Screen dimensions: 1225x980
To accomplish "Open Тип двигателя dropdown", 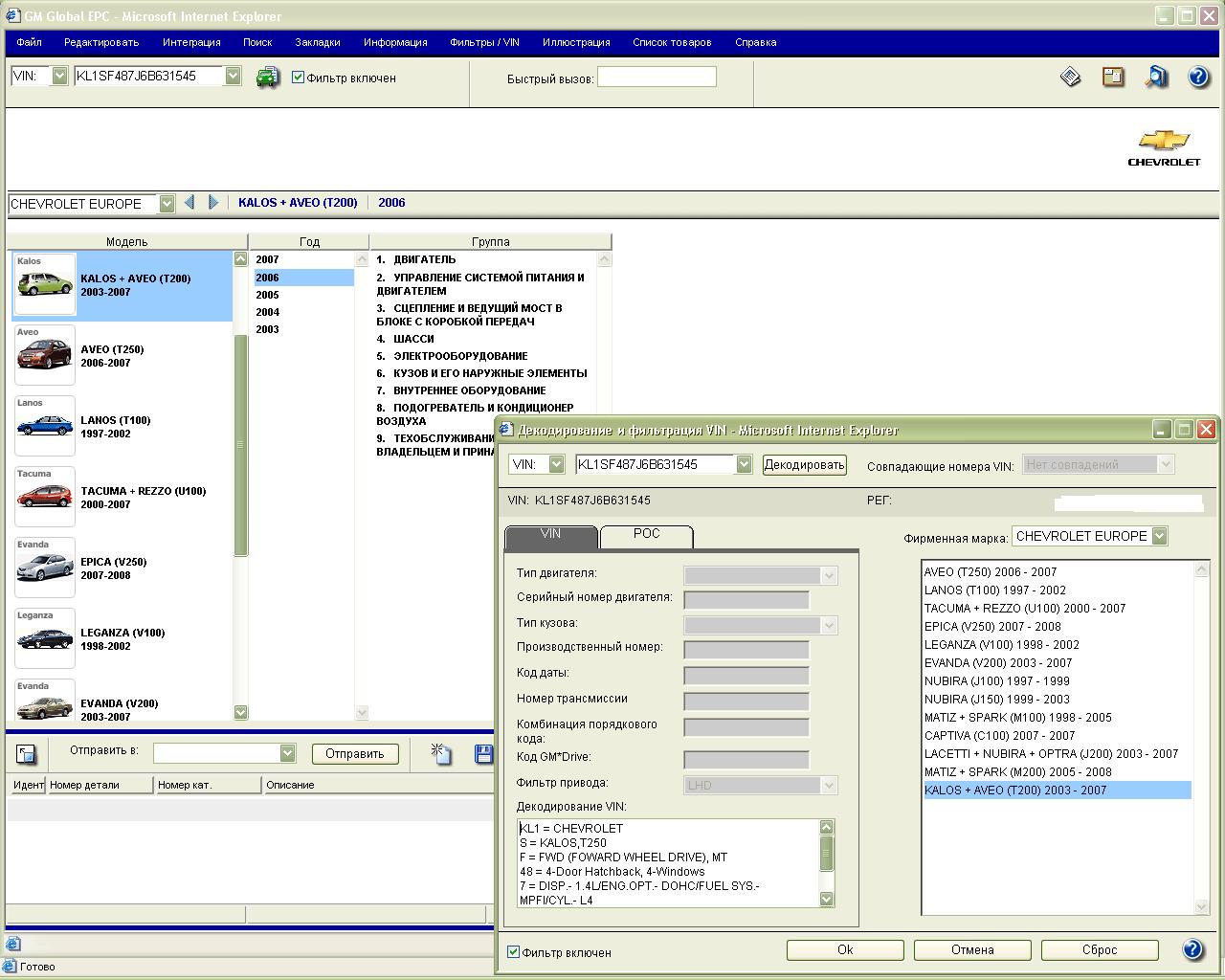I will tap(829, 575).
